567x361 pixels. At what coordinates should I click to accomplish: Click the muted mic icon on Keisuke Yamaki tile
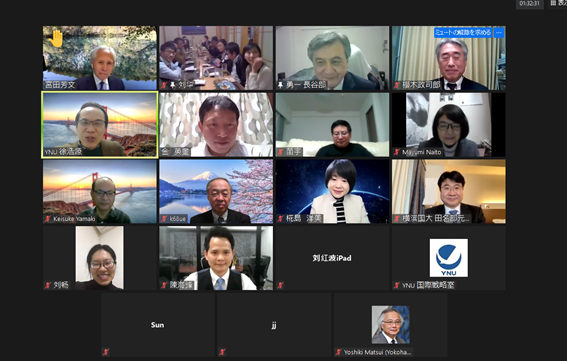click(x=48, y=218)
